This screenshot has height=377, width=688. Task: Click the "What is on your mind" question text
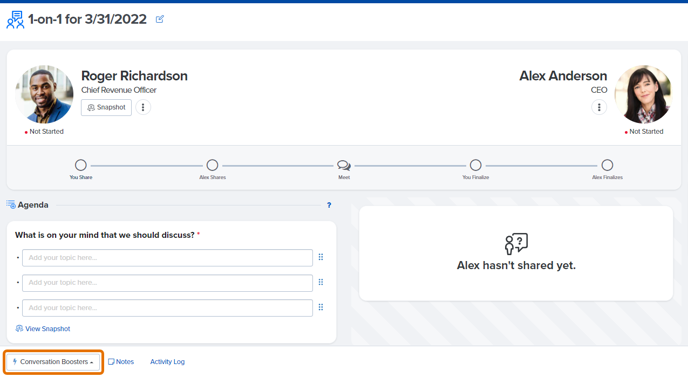click(104, 235)
